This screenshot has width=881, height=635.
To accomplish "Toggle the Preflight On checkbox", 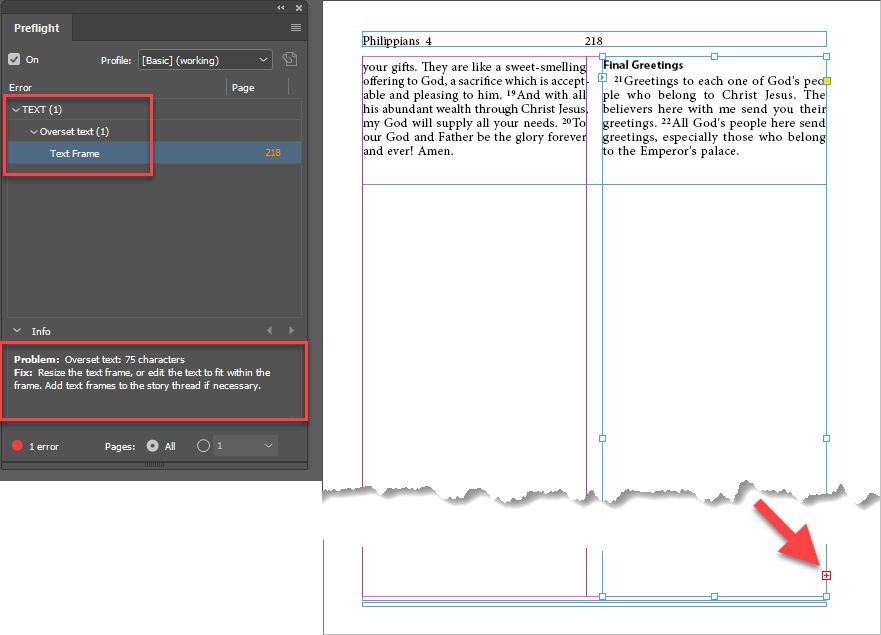I will tap(14, 60).
